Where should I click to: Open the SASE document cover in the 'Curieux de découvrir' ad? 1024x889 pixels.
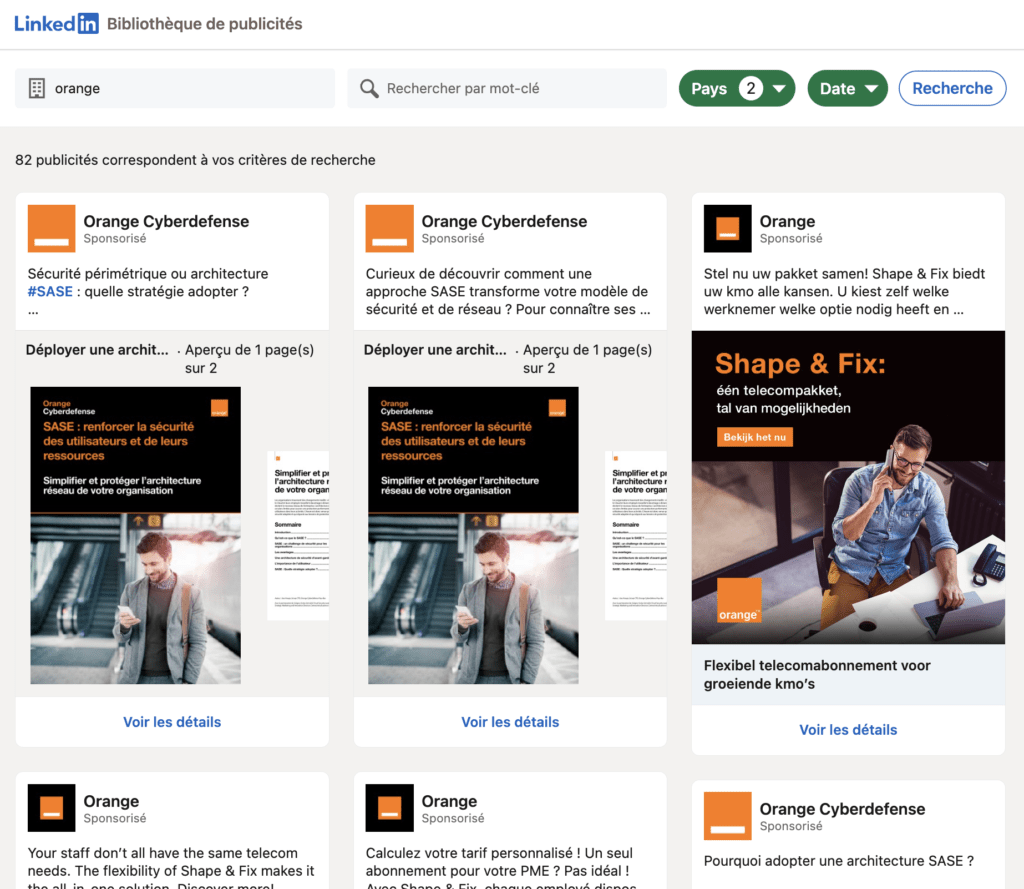473,536
